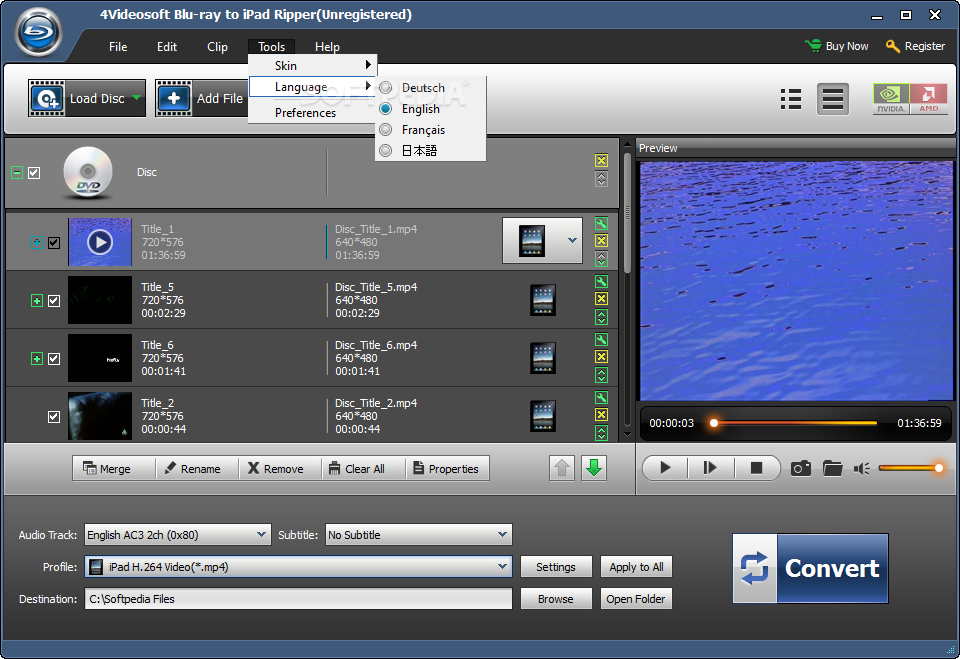The image size is (960, 659).
Task: Click the Destination path field
Action: (298, 599)
